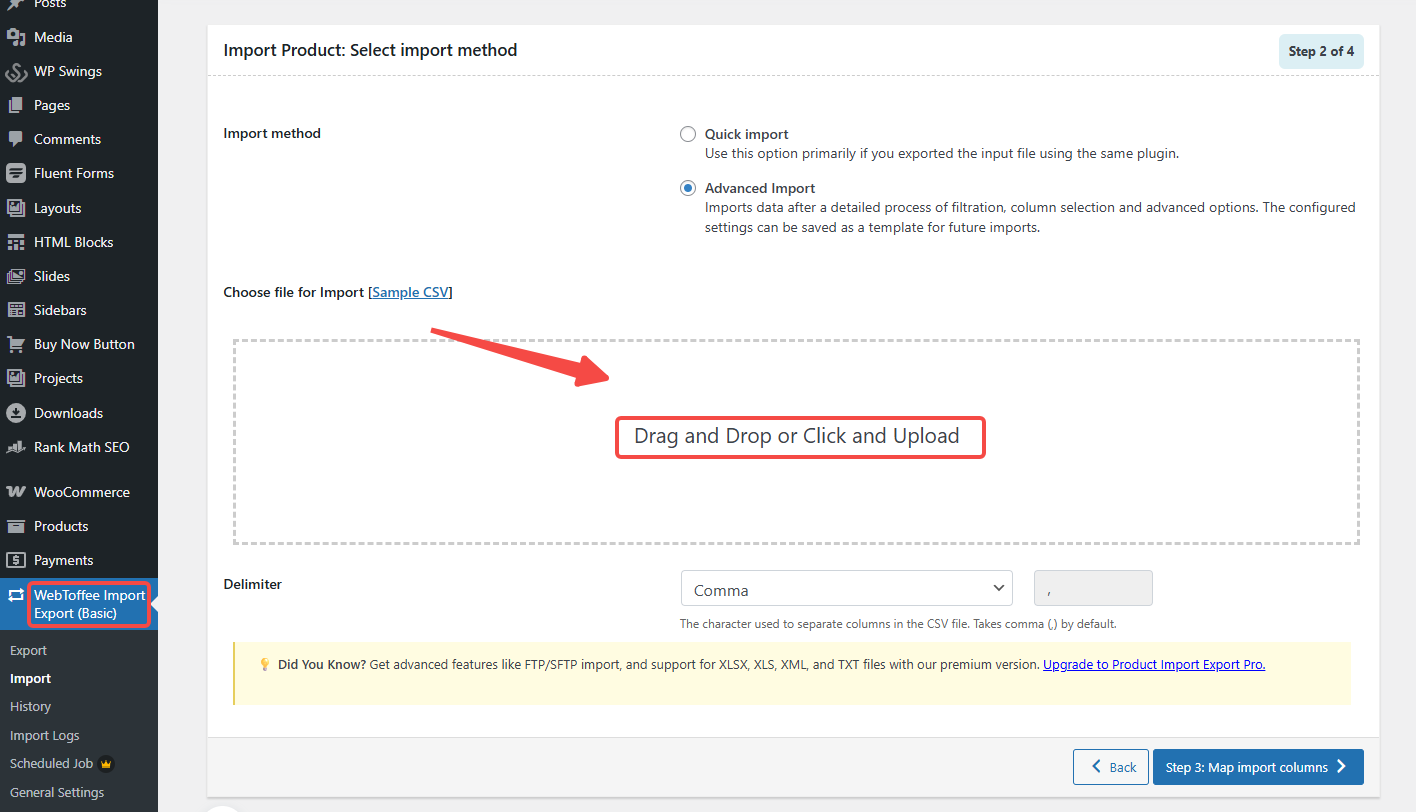1416x812 pixels.
Task: Click the Buy Now Button cart icon
Action: [x=16, y=344]
